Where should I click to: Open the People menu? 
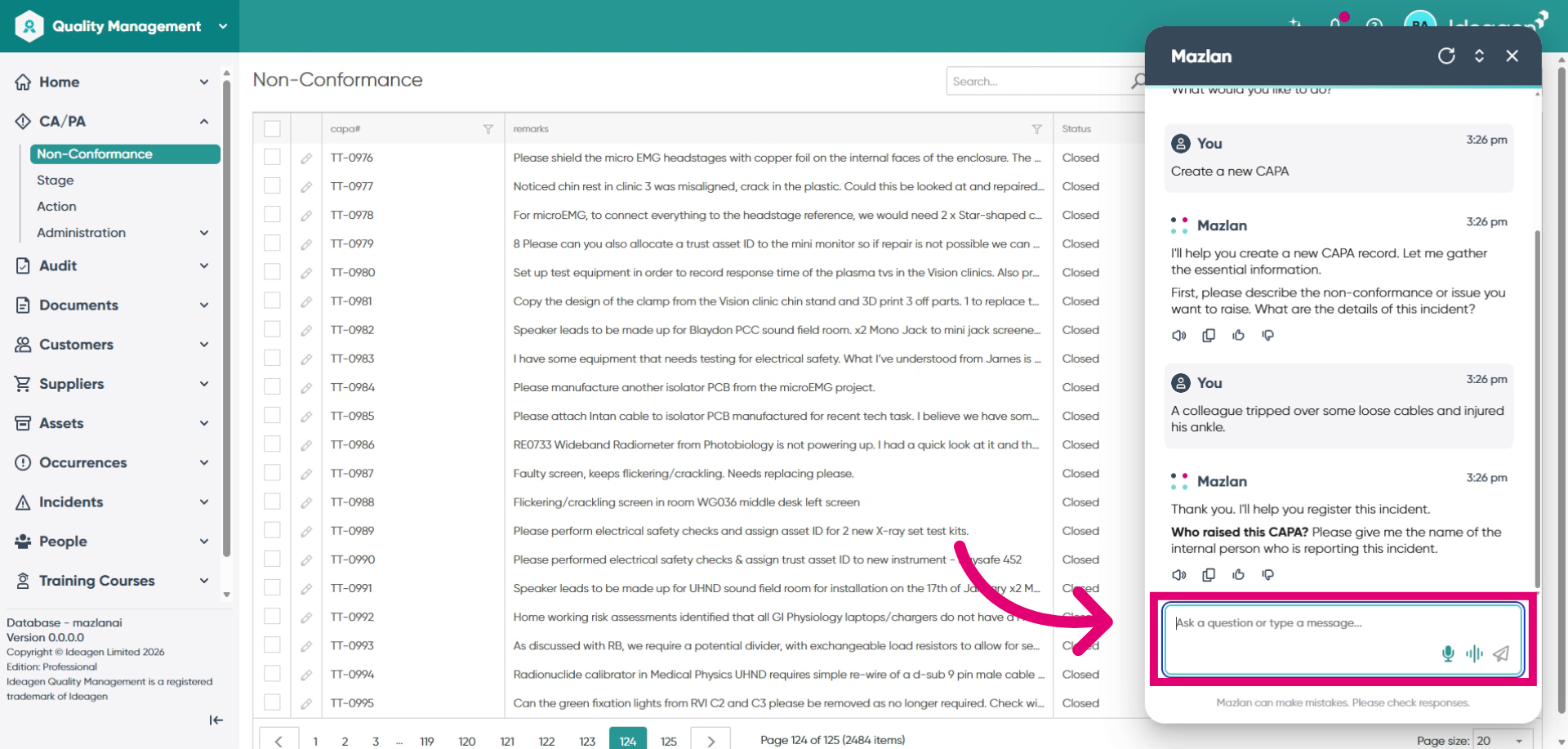point(111,542)
